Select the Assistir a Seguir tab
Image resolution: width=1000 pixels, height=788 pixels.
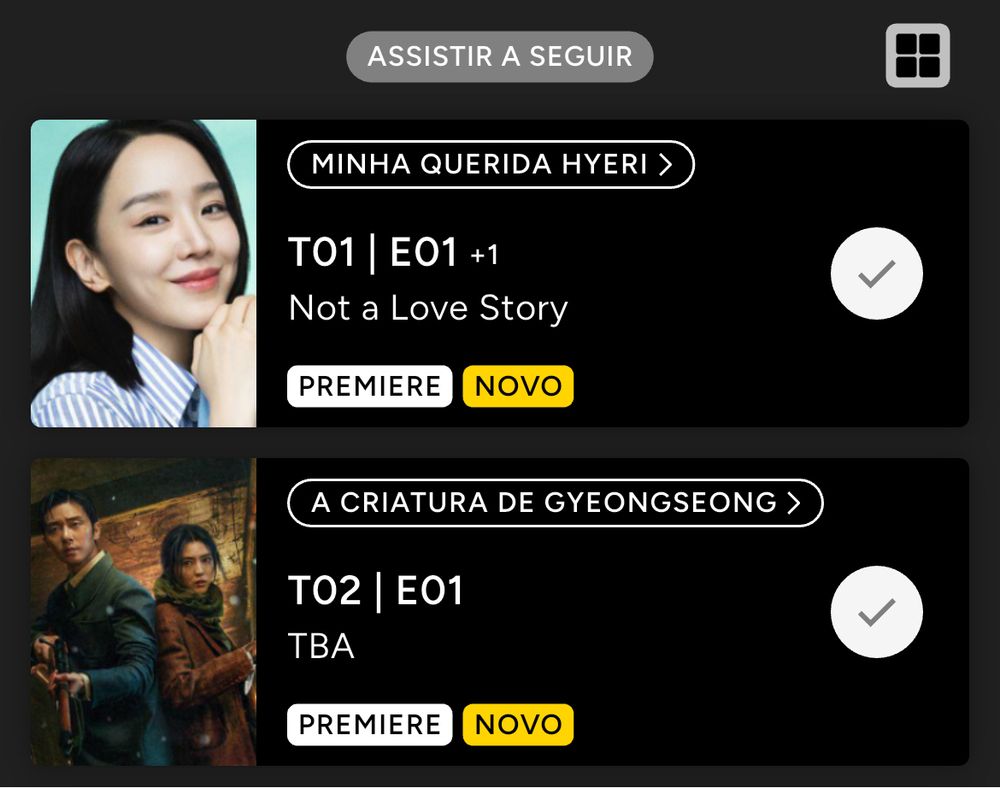[499, 56]
